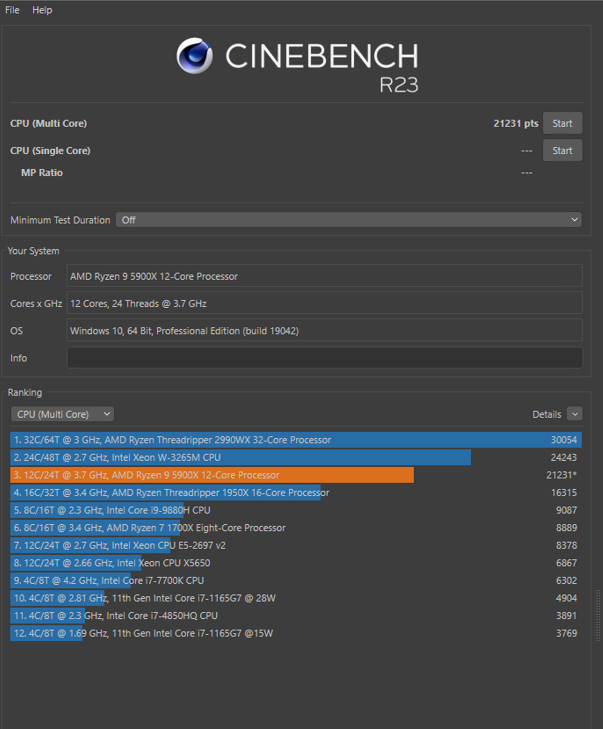Image resolution: width=603 pixels, height=729 pixels.
Task: Open the Minimum Test Duration dropdown
Action: [349, 219]
